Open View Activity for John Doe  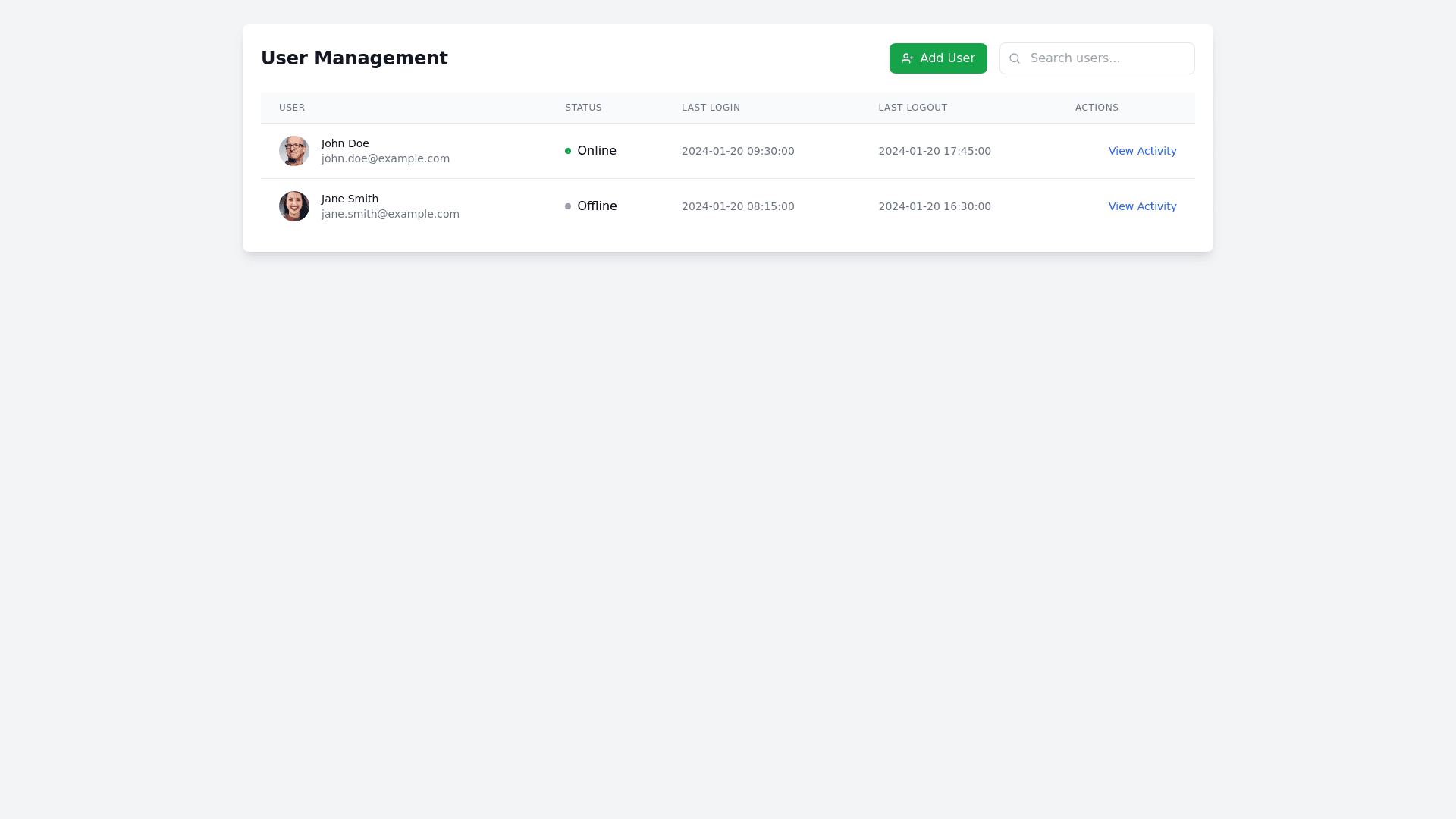pyautogui.click(x=1142, y=151)
